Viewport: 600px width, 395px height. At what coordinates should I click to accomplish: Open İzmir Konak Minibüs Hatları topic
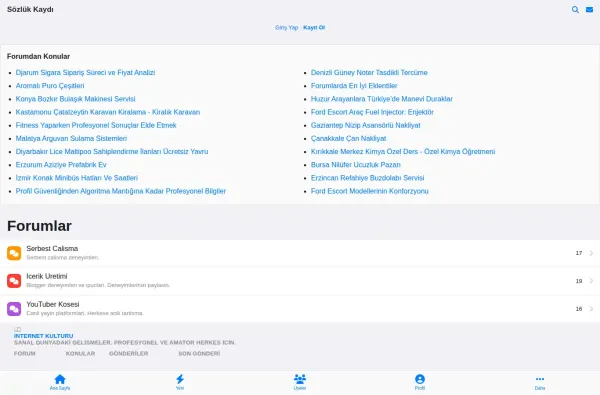pyautogui.click(x=77, y=178)
